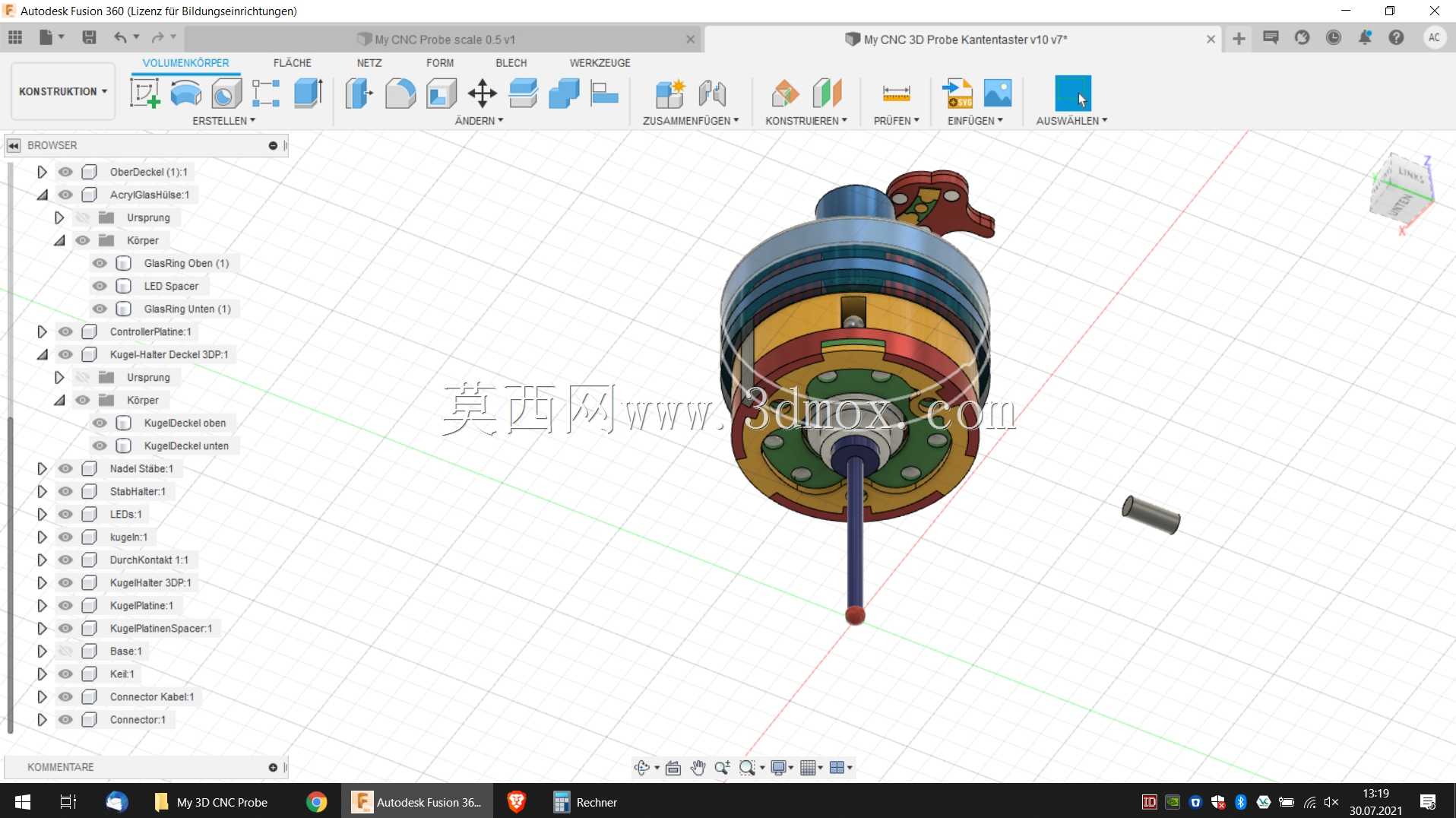This screenshot has height=818, width=1456.
Task: Click the ViewCube orientation widget
Action: click(x=1402, y=194)
